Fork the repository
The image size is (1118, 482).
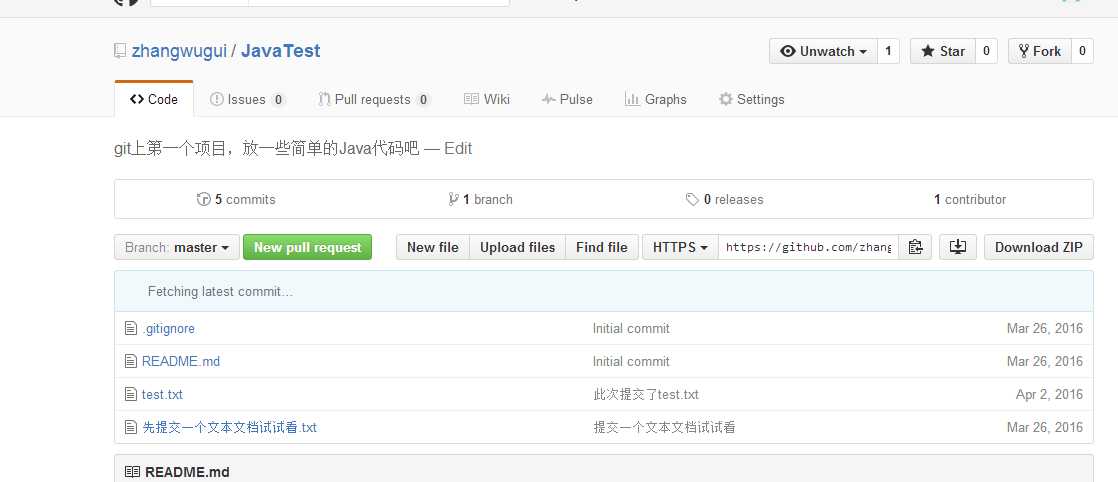(1040, 51)
